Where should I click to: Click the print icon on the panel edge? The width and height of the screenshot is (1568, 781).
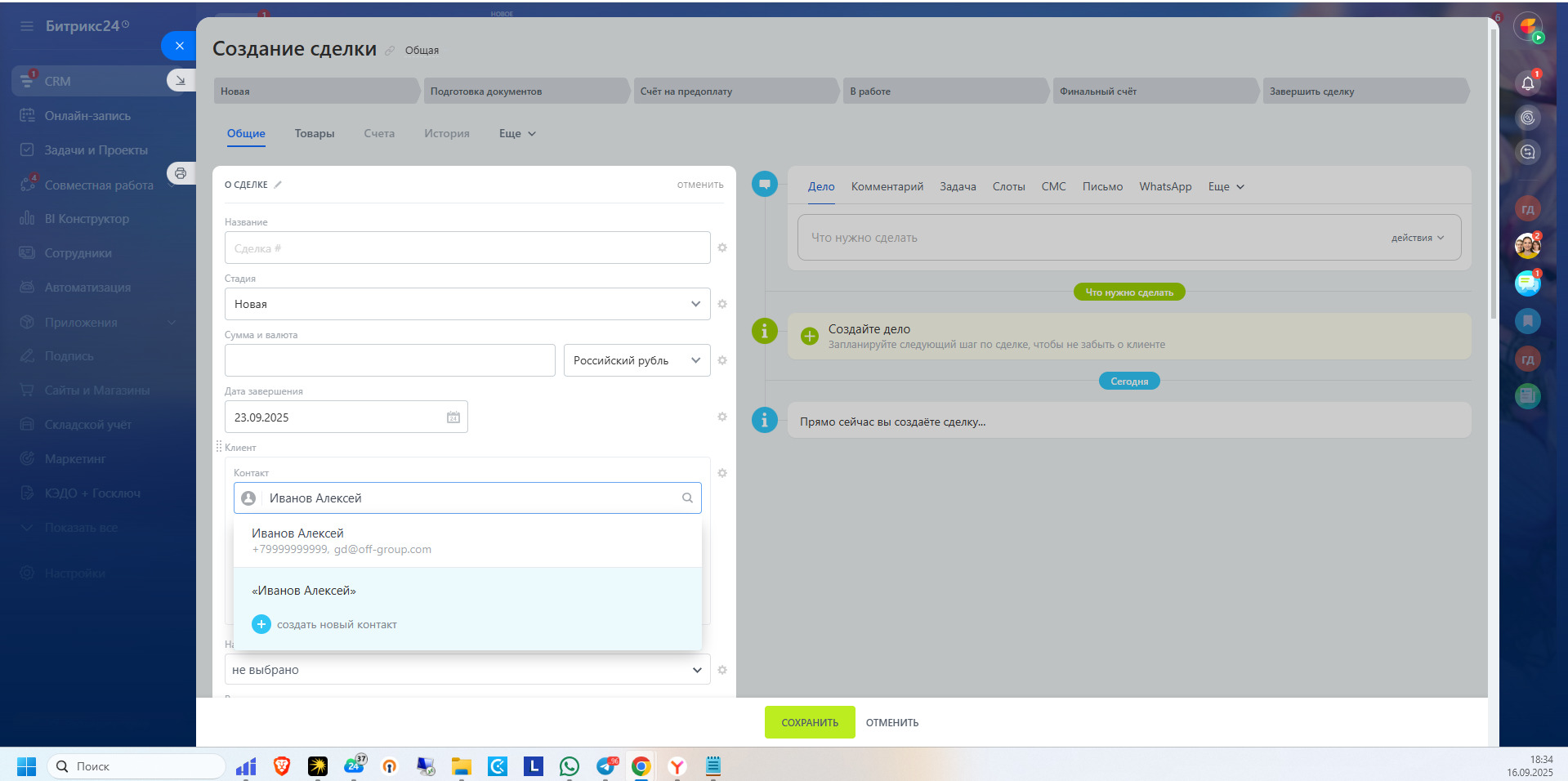(x=181, y=173)
